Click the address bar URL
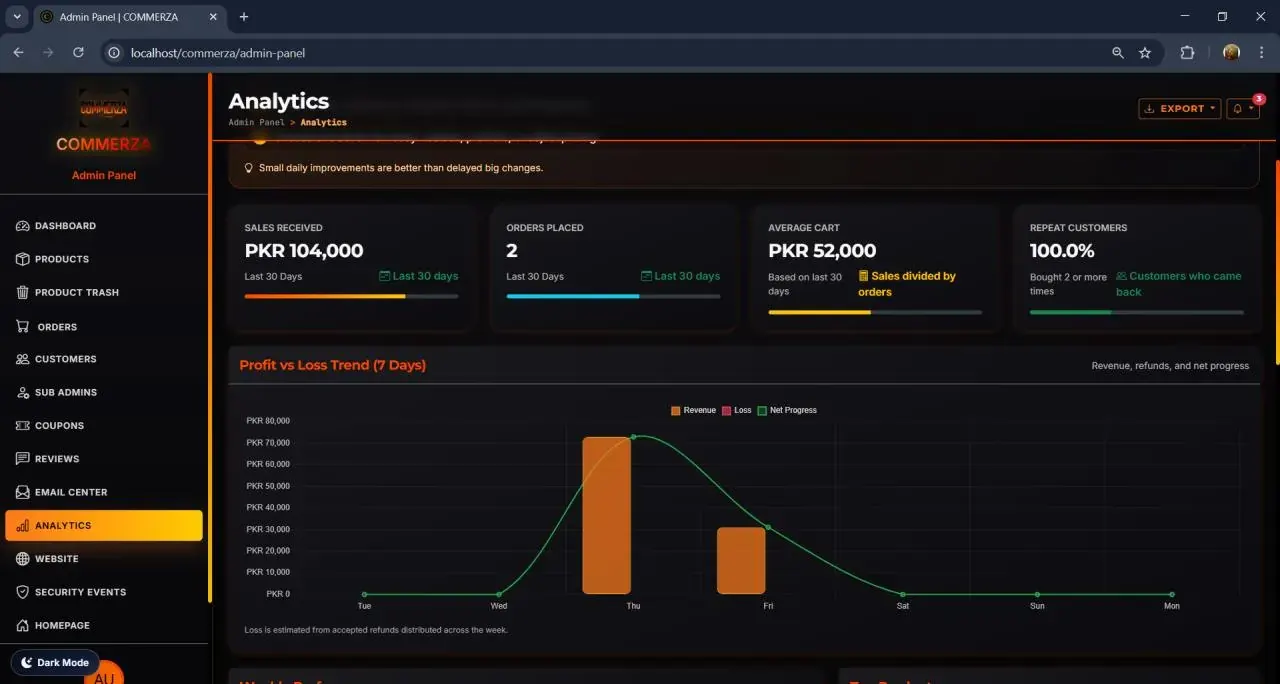This screenshot has width=1280, height=684. [x=218, y=53]
